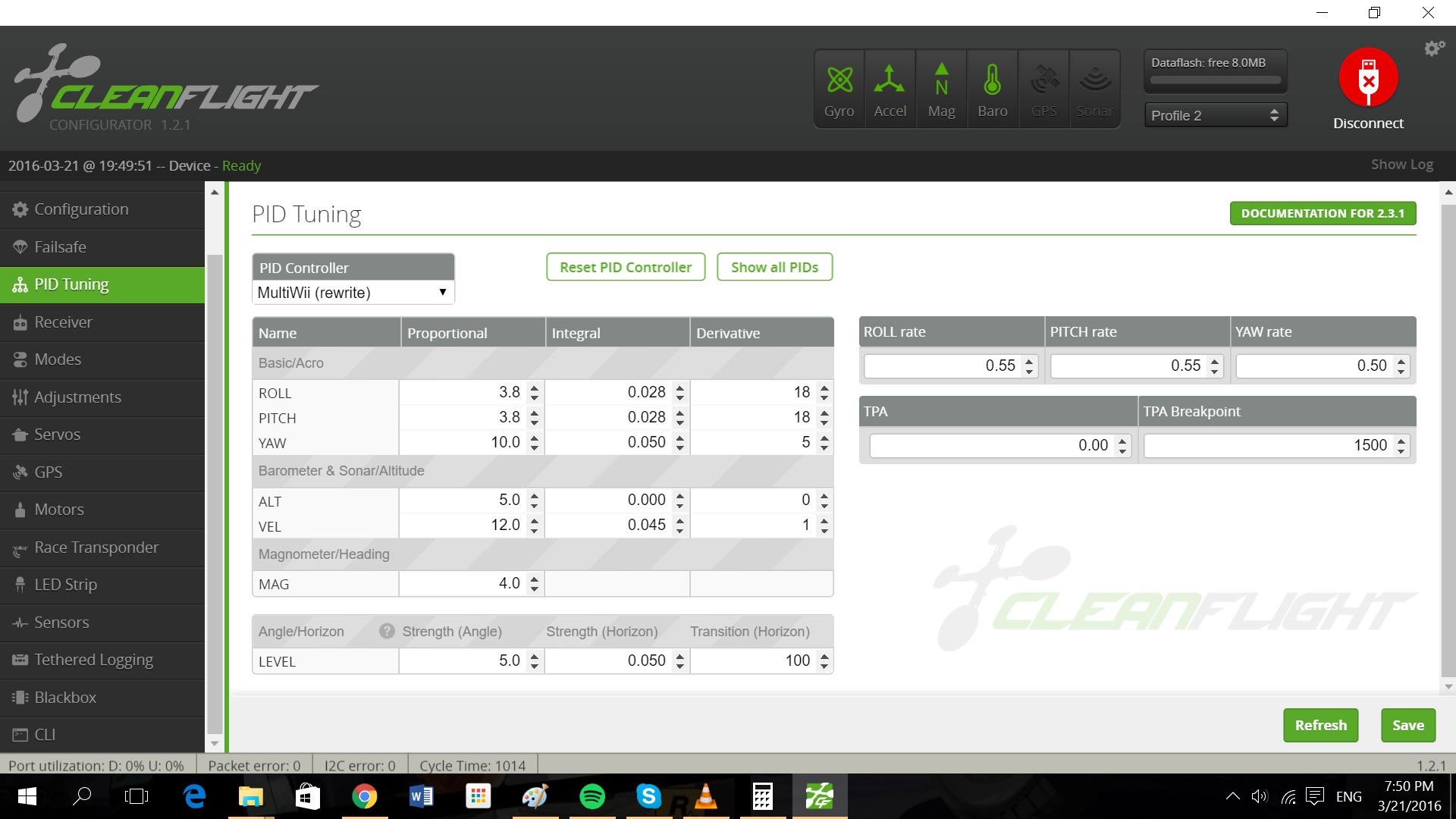1456x819 pixels.
Task: Click the Baro thermometer icon
Action: (x=992, y=80)
